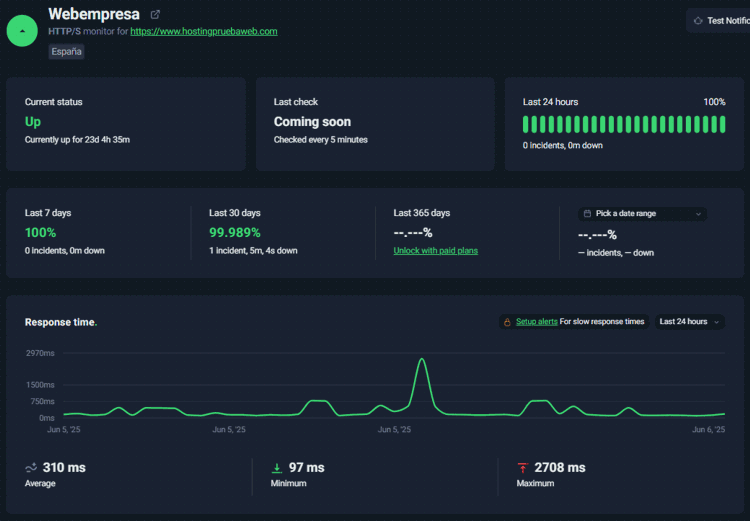Screen dimensions: 750x521
Task: Click the green Up status text
Action: [33, 122]
